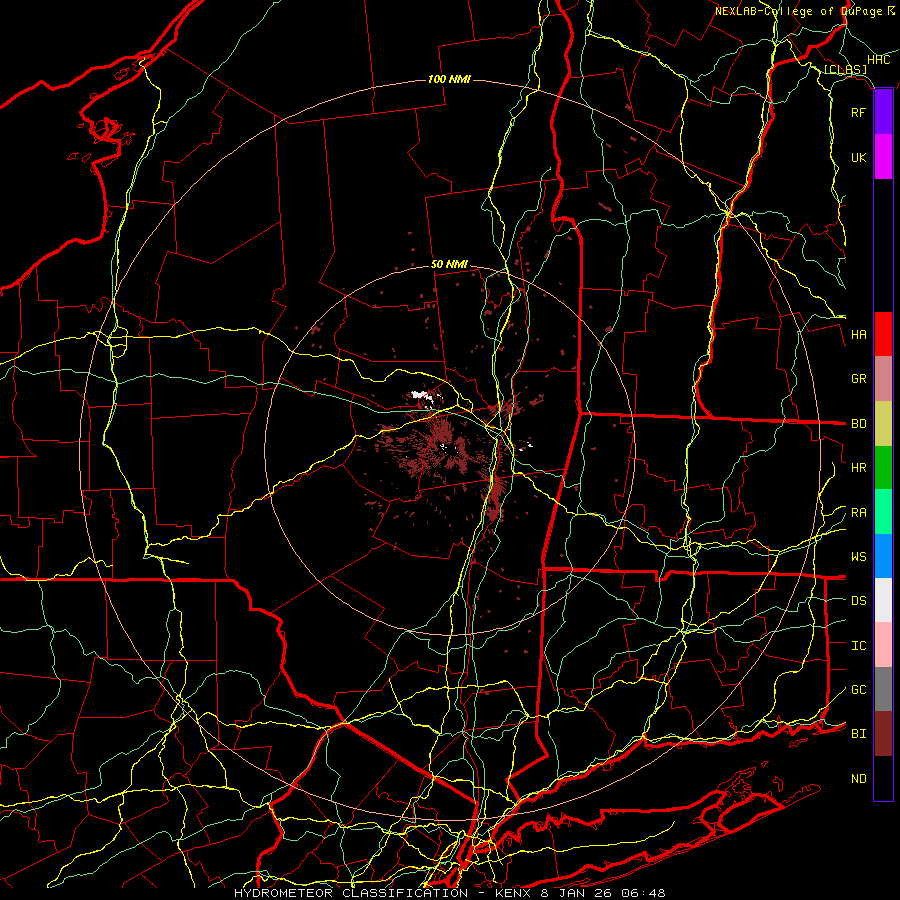The image size is (900, 900).
Task: Click the DS legend label
Action: tap(859, 601)
